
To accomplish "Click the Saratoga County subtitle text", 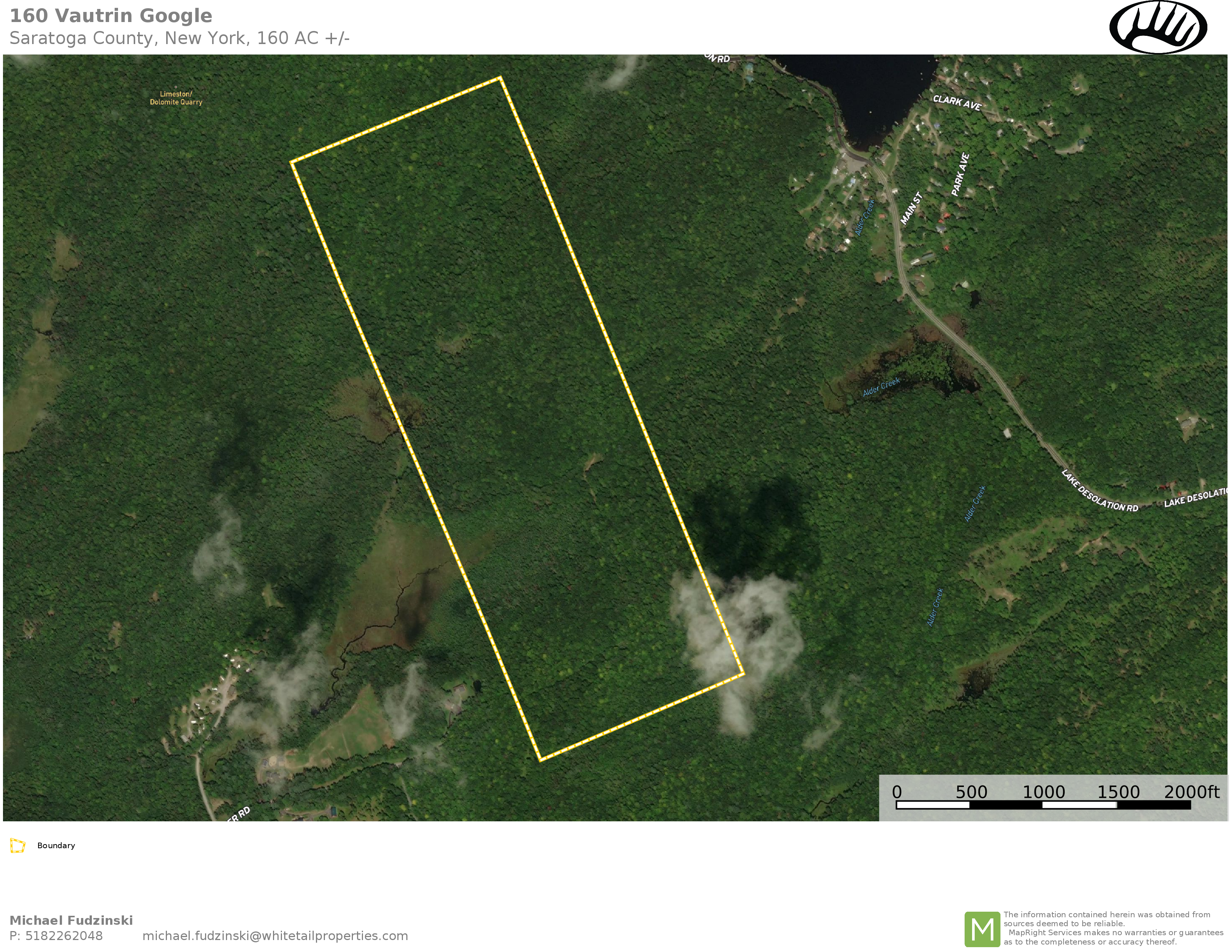I will click(x=179, y=38).
